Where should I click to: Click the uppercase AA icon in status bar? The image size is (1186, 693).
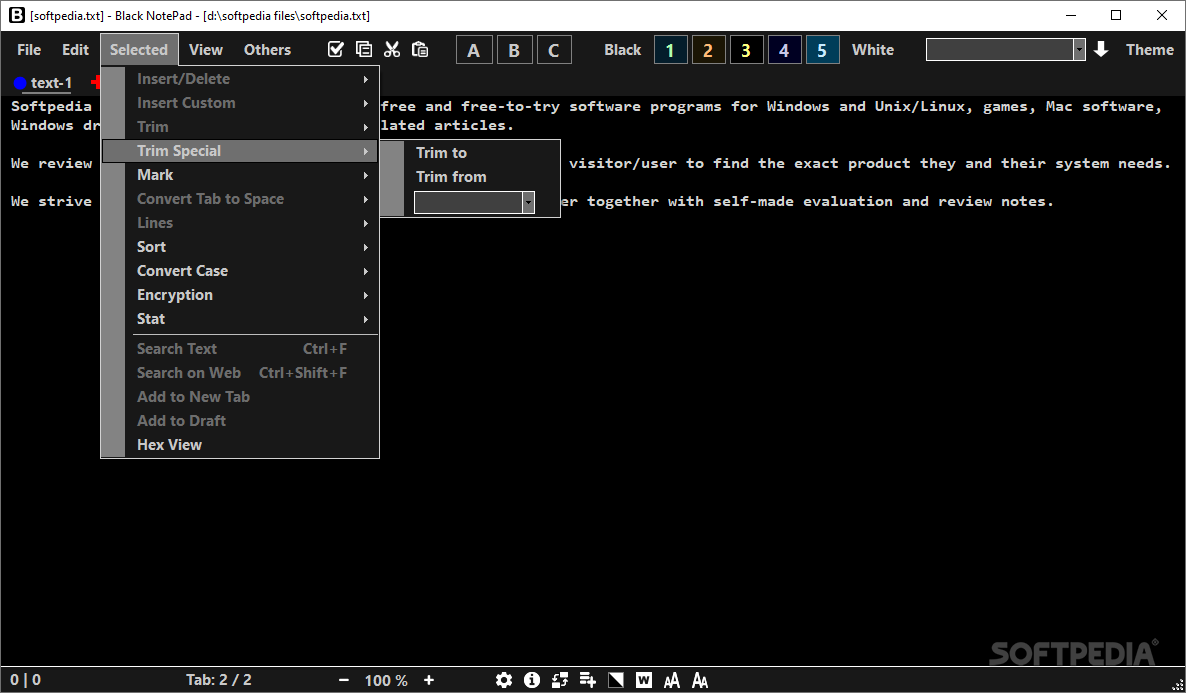click(x=672, y=680)
